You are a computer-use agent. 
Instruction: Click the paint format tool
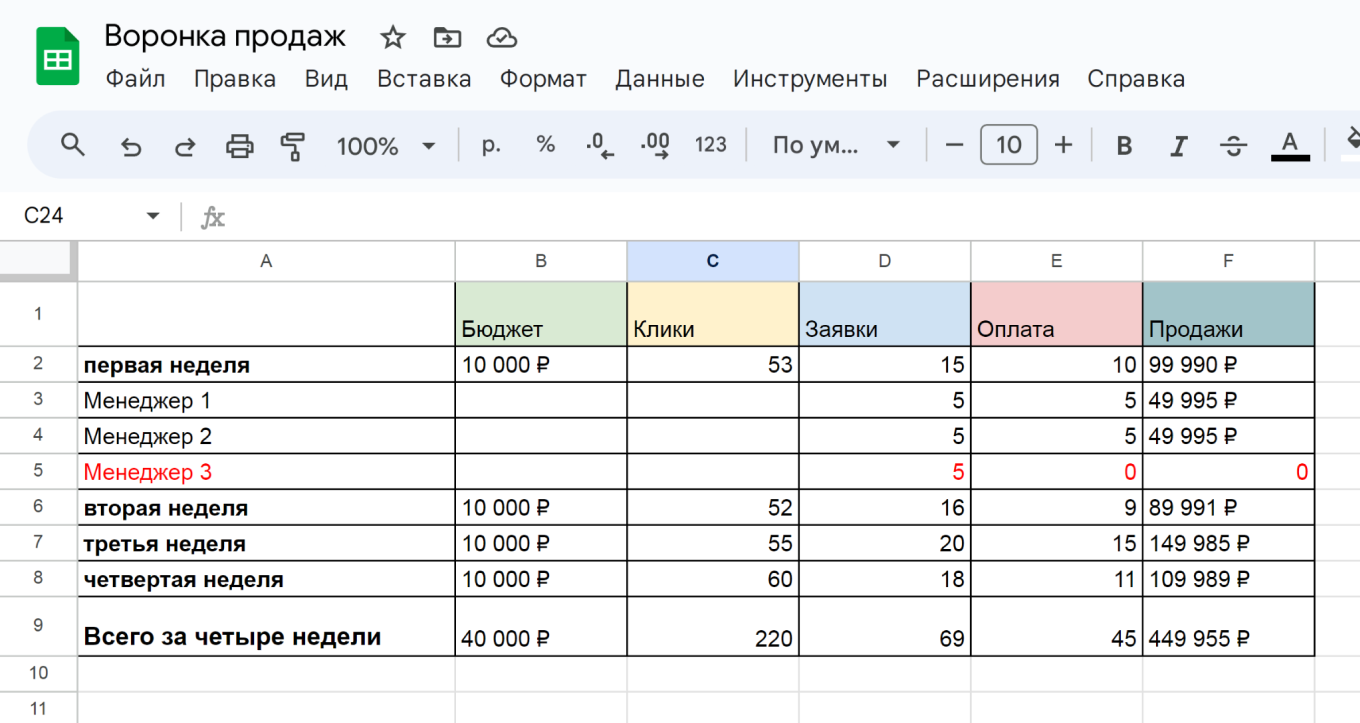pyautogui.click(x=293, y=144)
